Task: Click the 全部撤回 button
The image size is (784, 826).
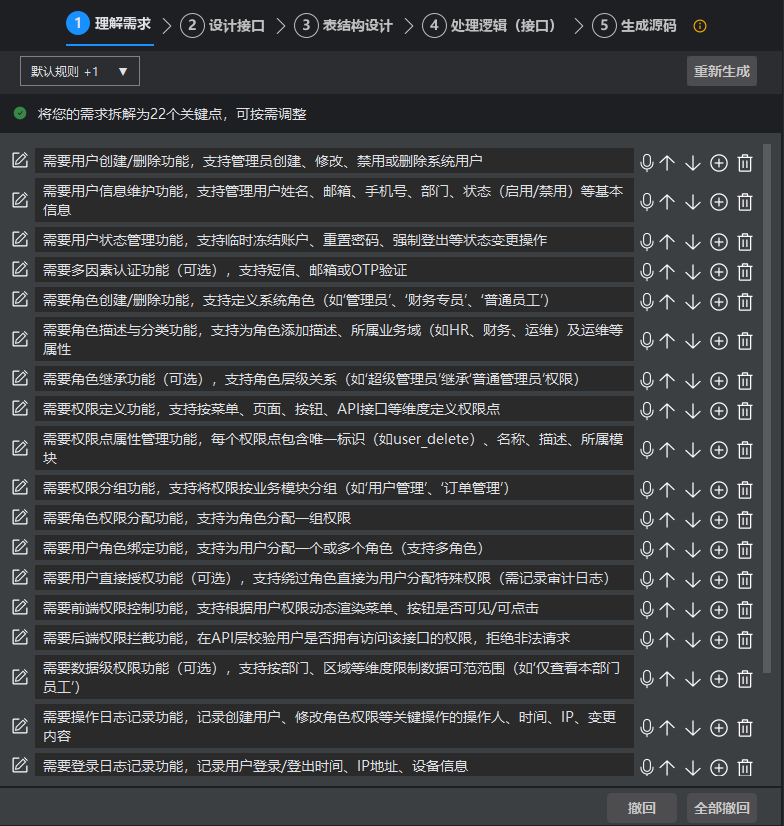Action: click(722, 808)
